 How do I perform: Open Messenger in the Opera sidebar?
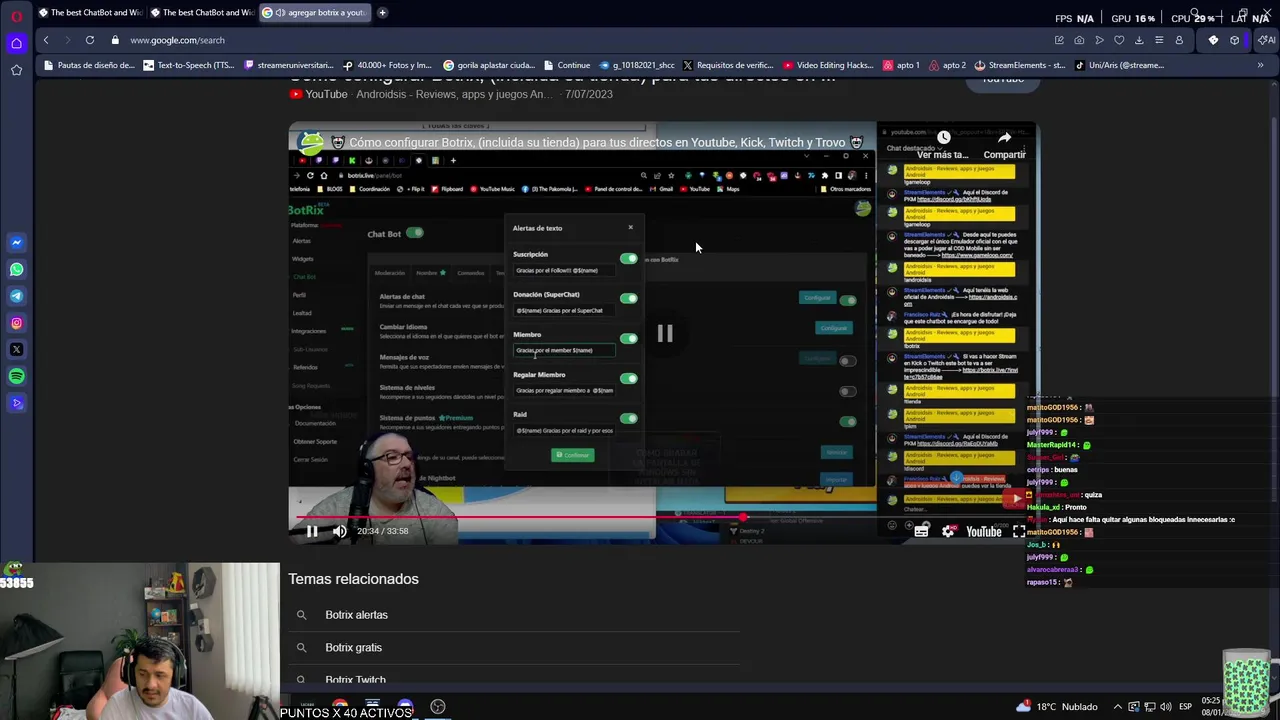(16, 242)
